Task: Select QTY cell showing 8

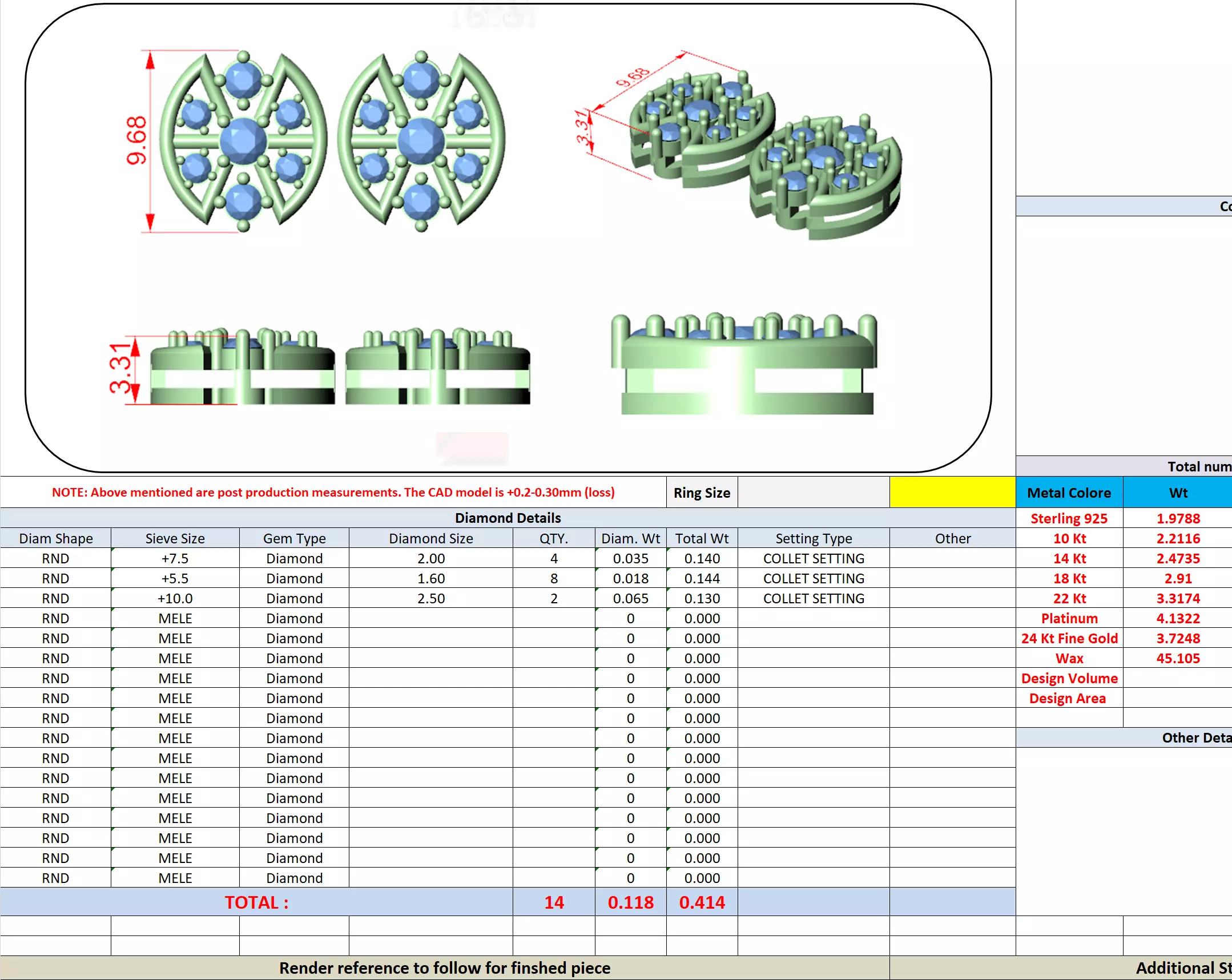Action: coord(554,578)
